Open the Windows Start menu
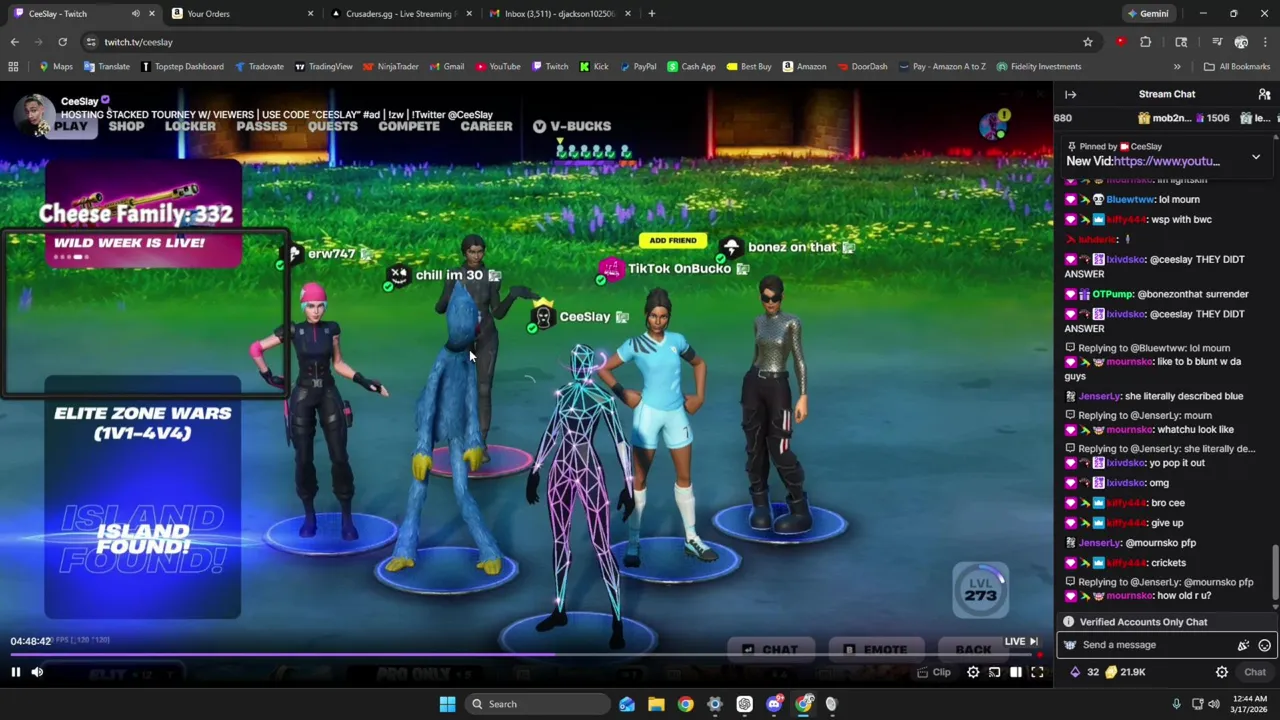The image size is (1280, 720). (x=447, y=704)
